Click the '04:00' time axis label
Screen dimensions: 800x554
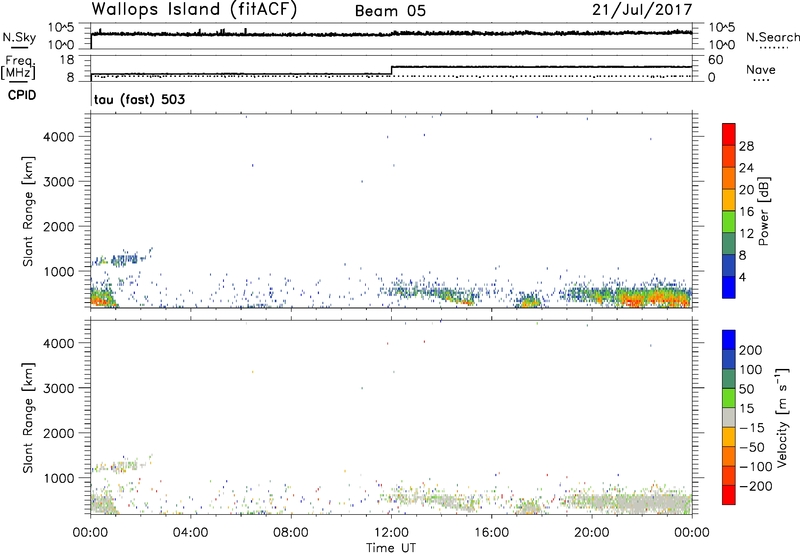(190, 533)
